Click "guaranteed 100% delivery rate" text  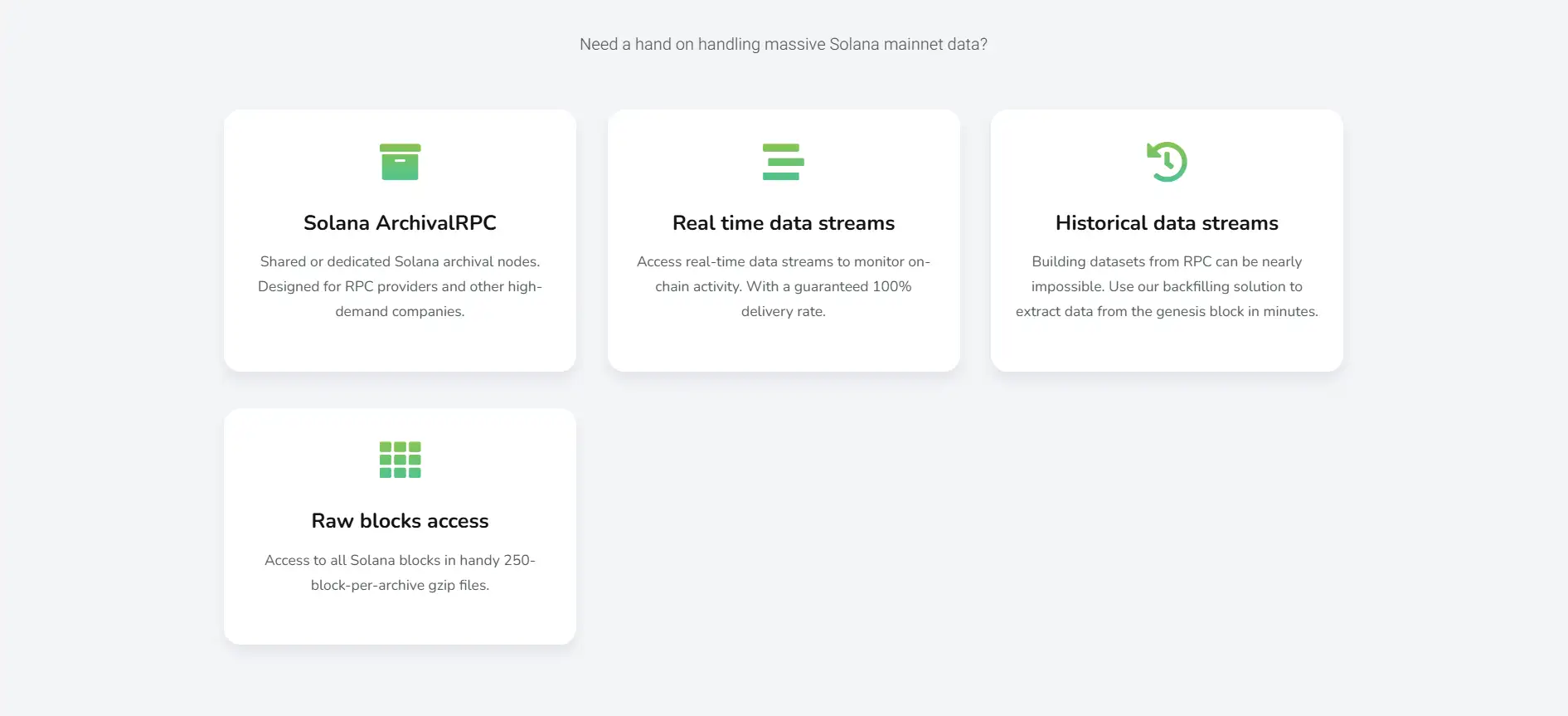852,287
